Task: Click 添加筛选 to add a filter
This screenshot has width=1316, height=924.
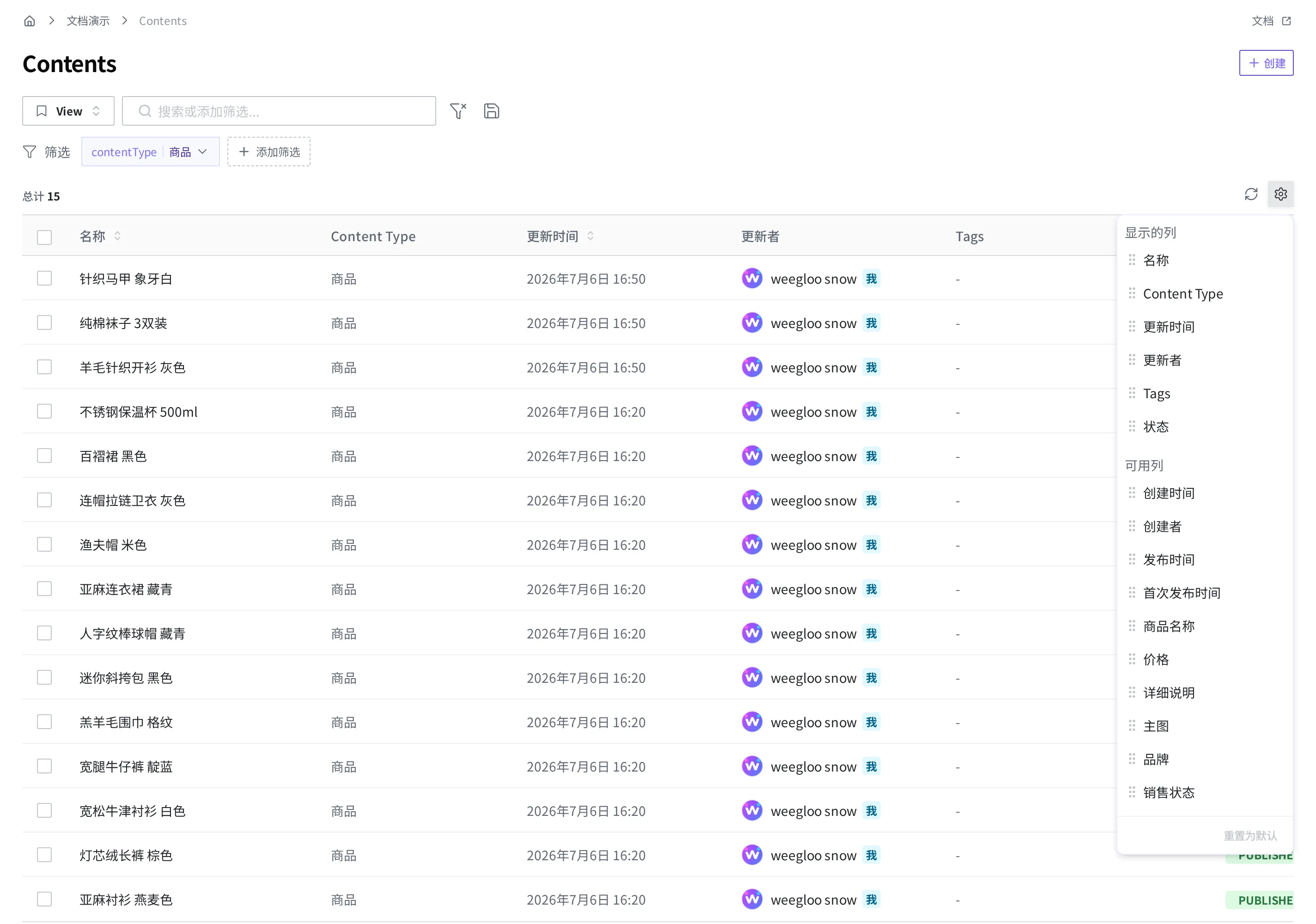Action: coord(269,152)
